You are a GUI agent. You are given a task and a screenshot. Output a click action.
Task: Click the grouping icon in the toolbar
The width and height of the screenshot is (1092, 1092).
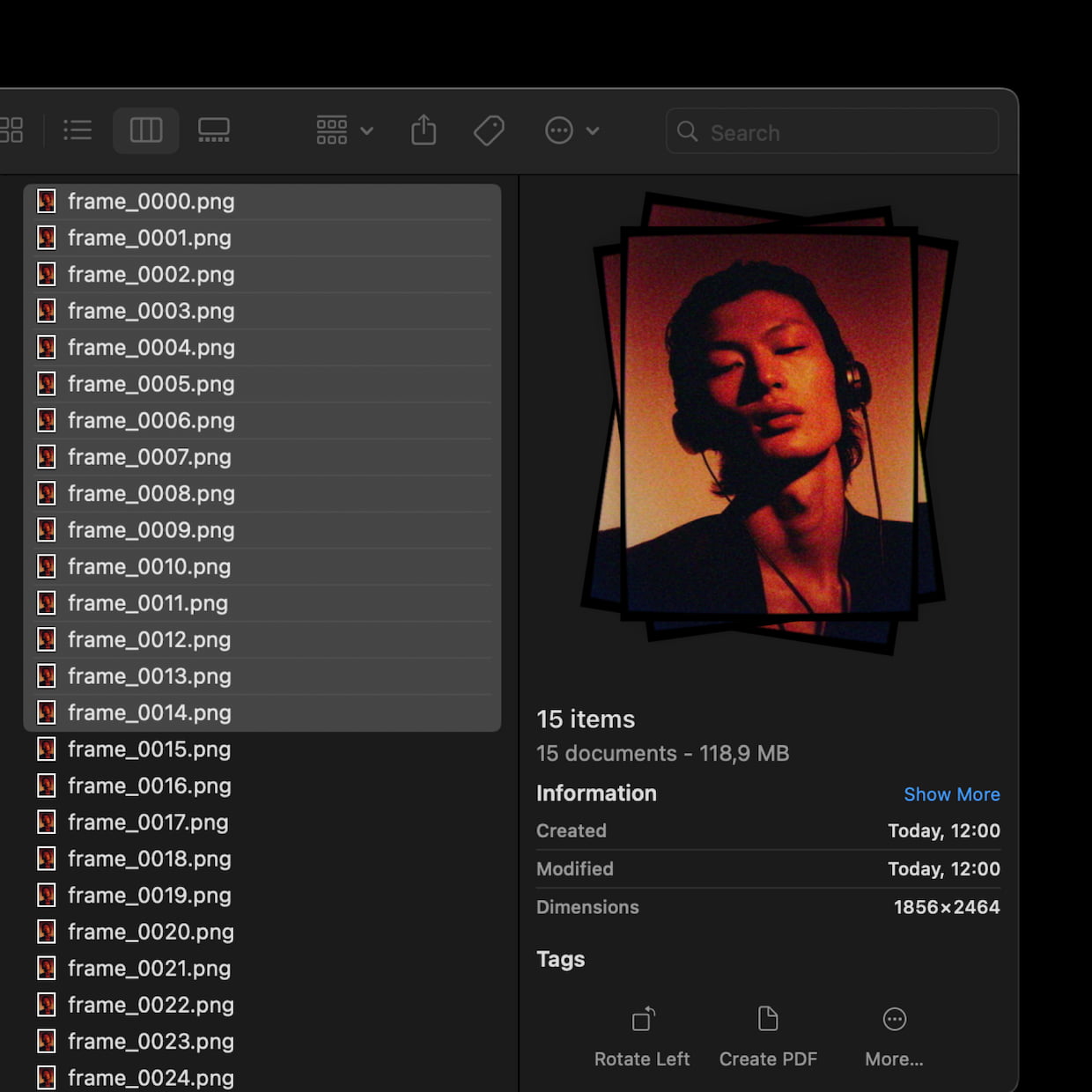pyautogui.click(x=331, y=129)
